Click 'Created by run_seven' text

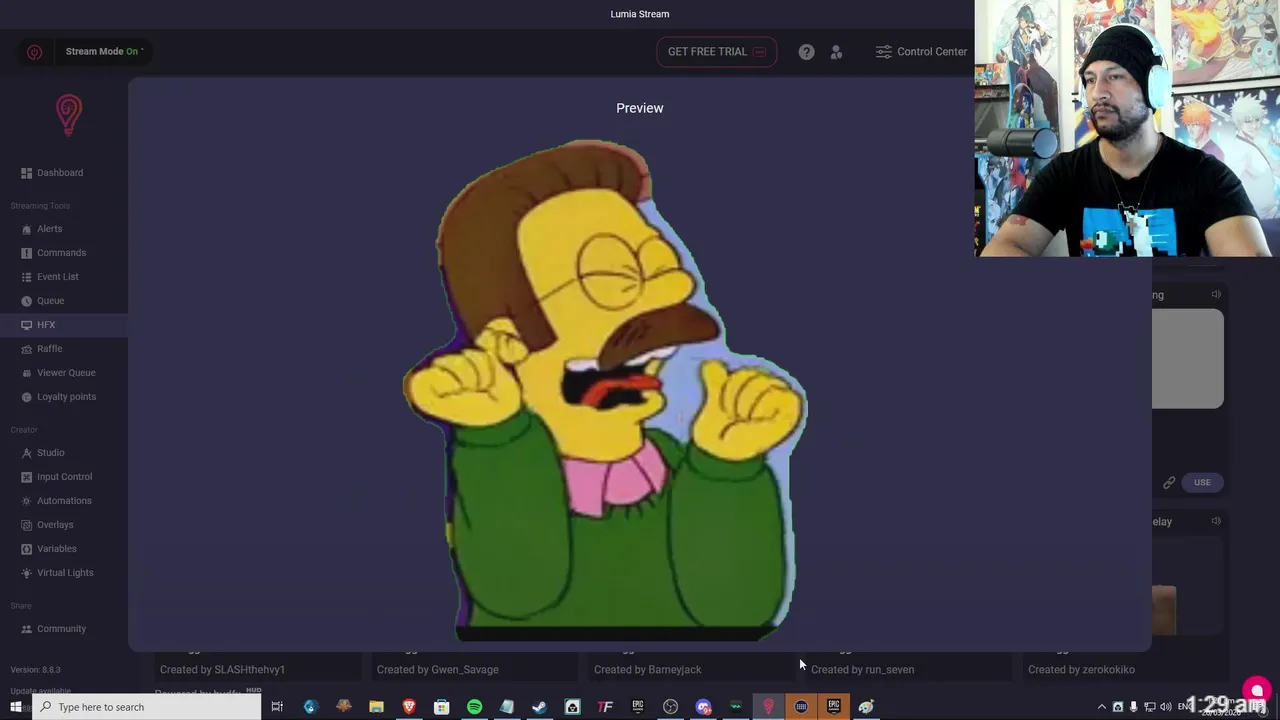(862, 670)
